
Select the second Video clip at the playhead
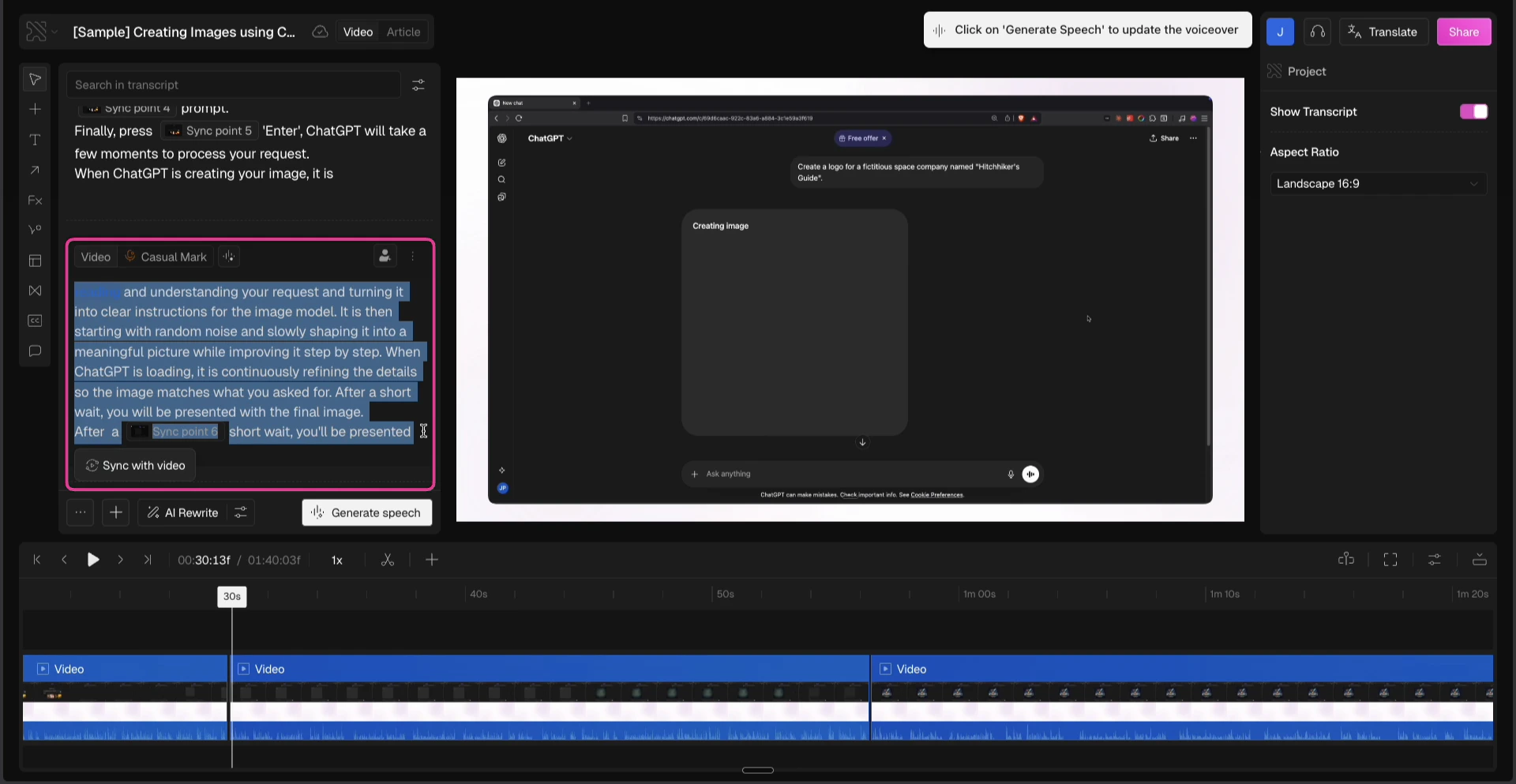tap(550, 697)
